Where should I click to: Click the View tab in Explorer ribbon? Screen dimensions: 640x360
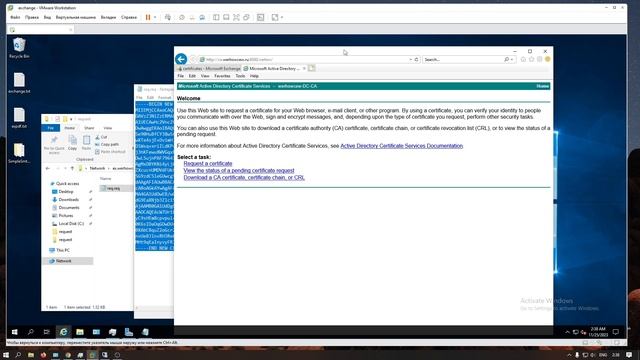click(107, 128)
